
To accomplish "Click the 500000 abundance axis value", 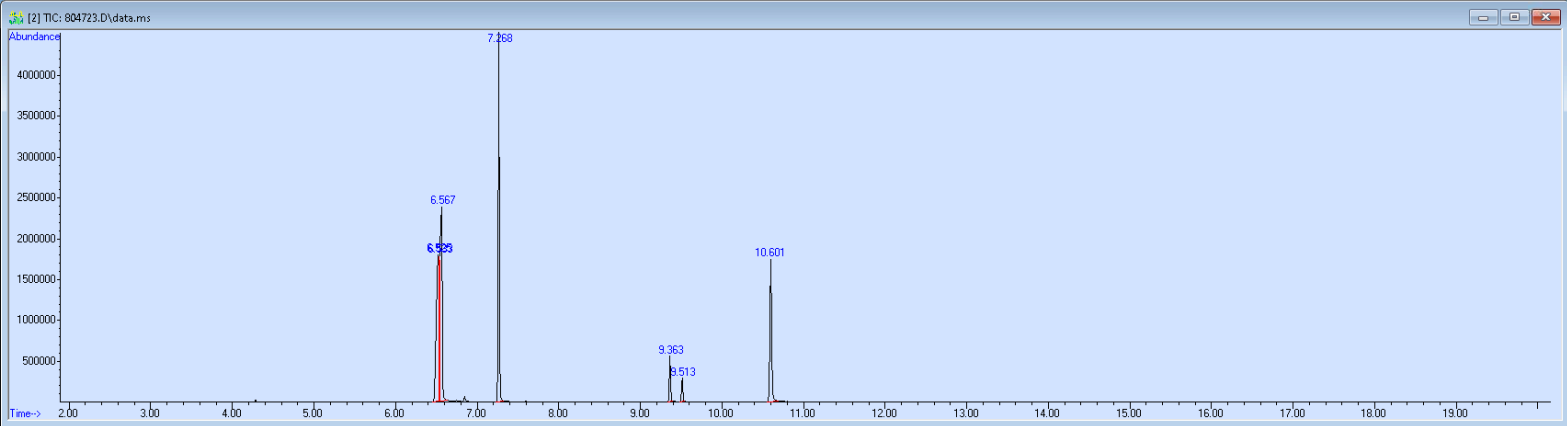I will tap(38, 361).
